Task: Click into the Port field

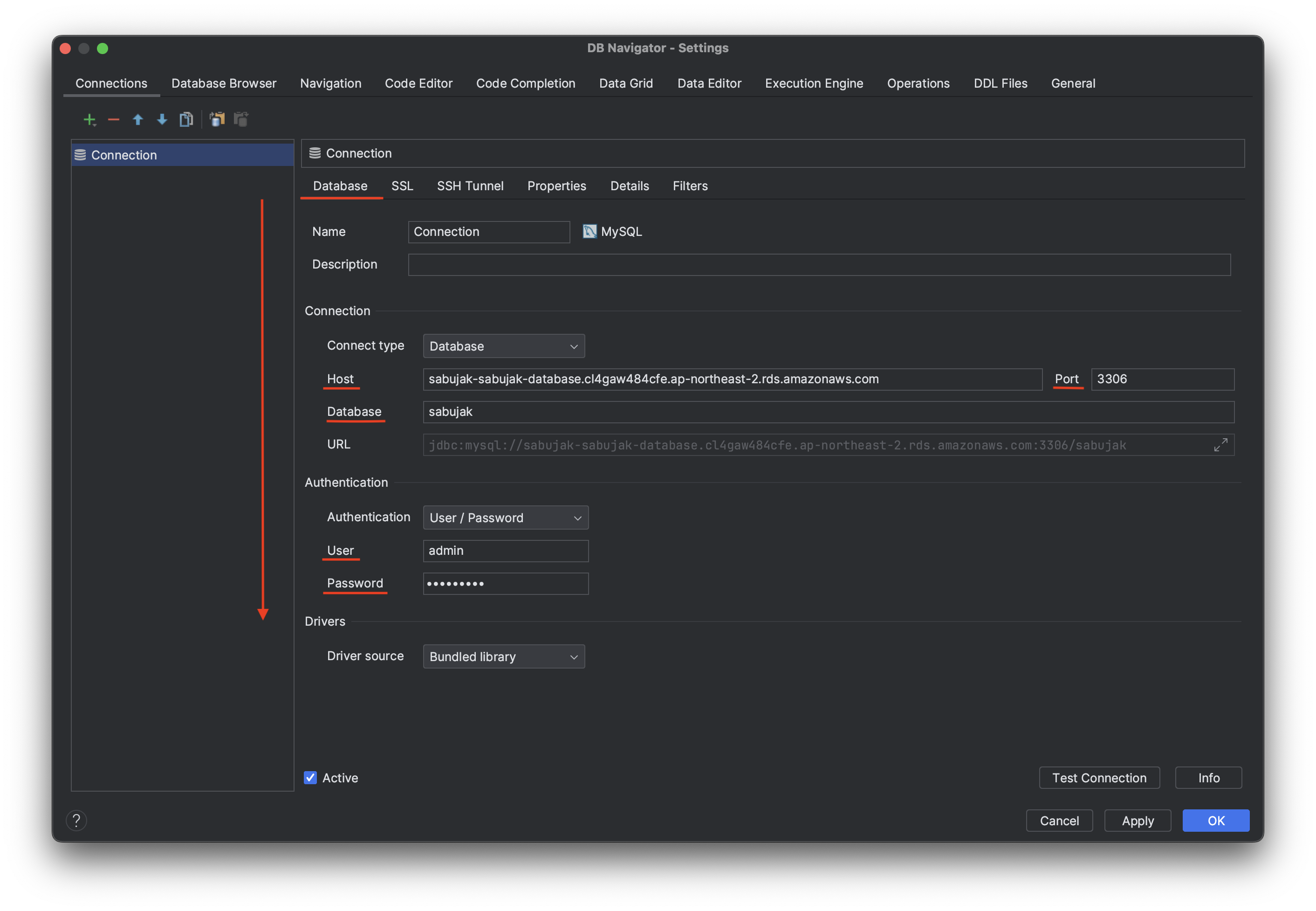Action: pos(1162,380)
